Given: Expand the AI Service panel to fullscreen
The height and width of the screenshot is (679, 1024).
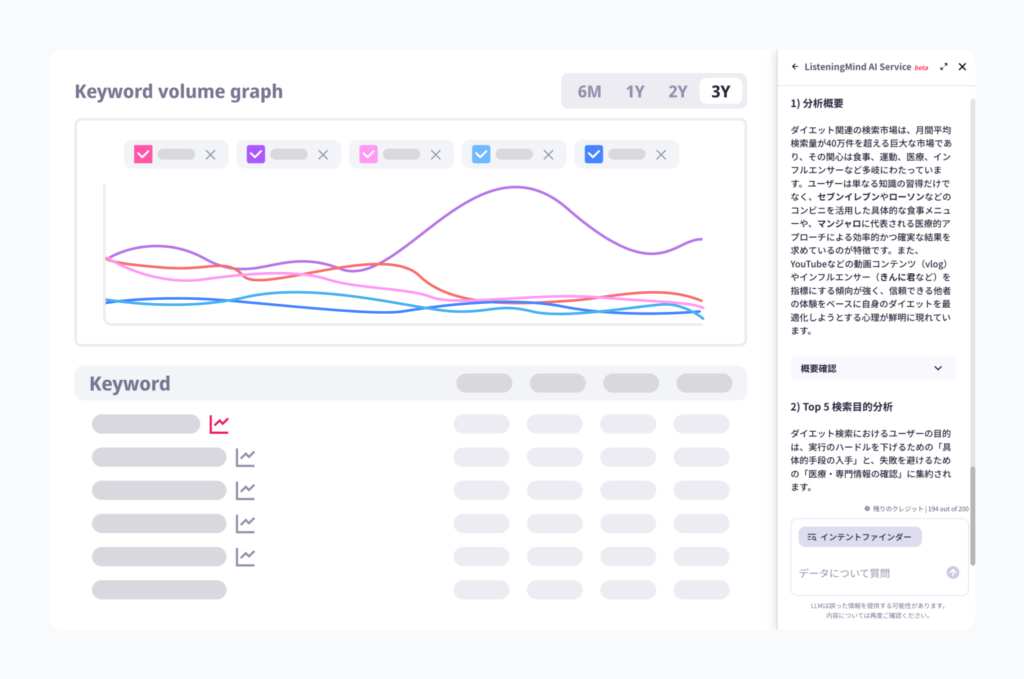Looking at the screenshot, I should coord(943,67).
